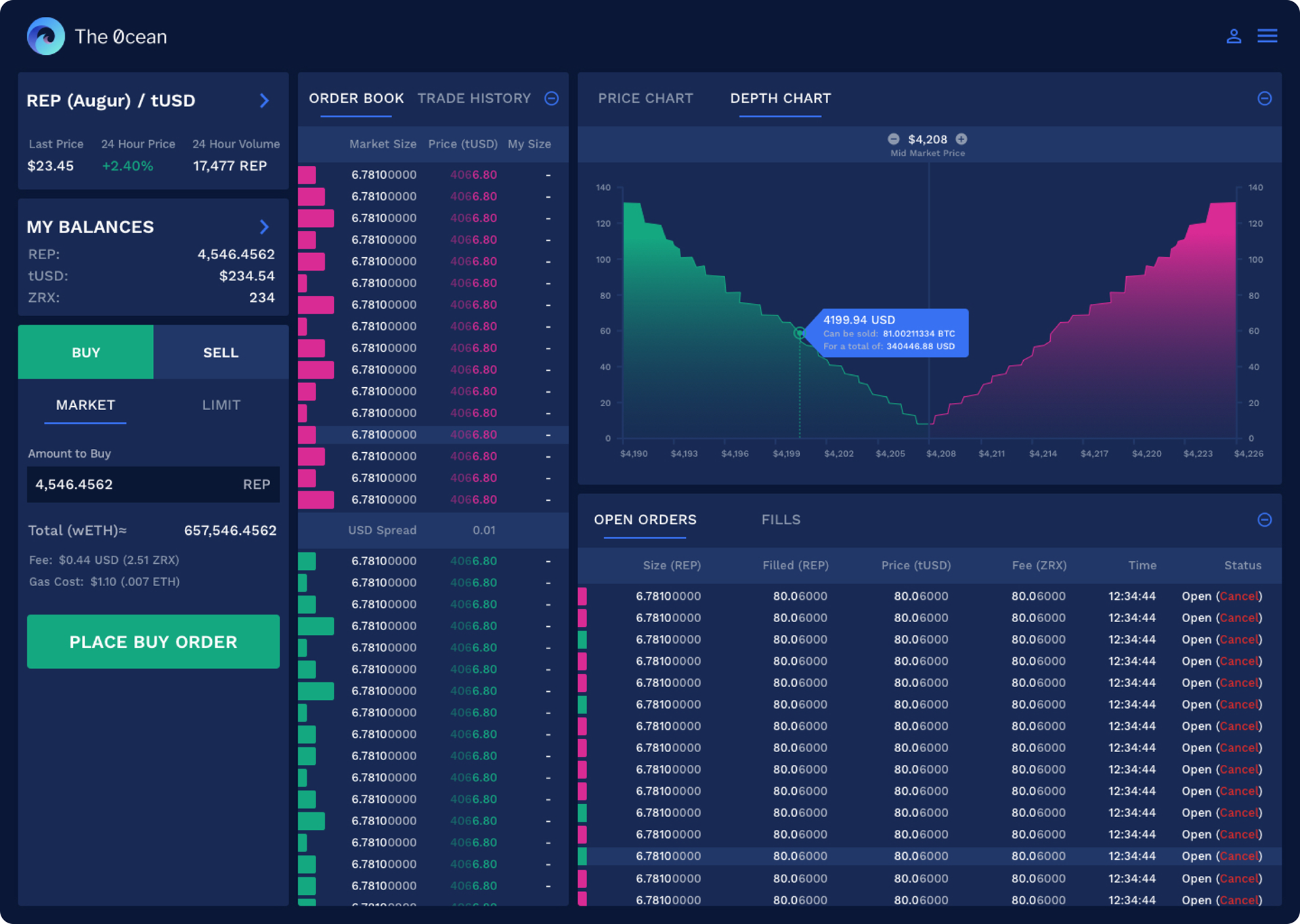1300x924 pixels.
Task: Choose the MARKET order type
Action: pos(85,405)
